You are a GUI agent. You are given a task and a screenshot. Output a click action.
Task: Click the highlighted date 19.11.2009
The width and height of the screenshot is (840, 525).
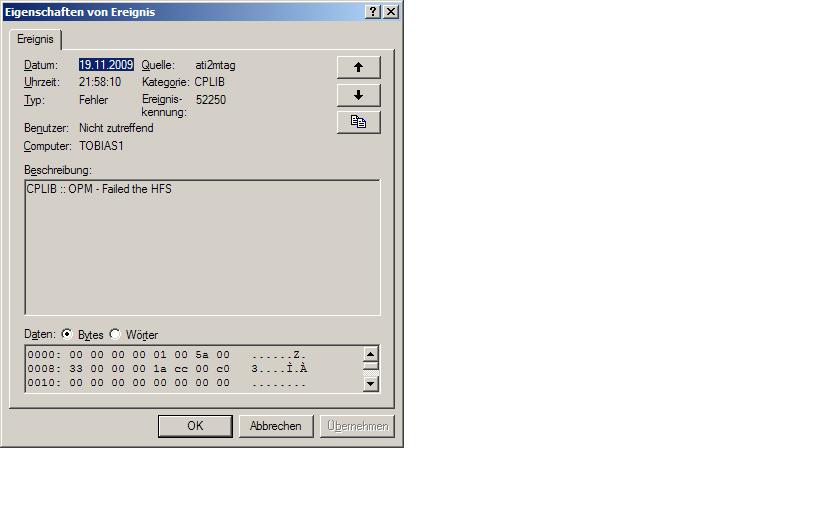coord(106,65)
